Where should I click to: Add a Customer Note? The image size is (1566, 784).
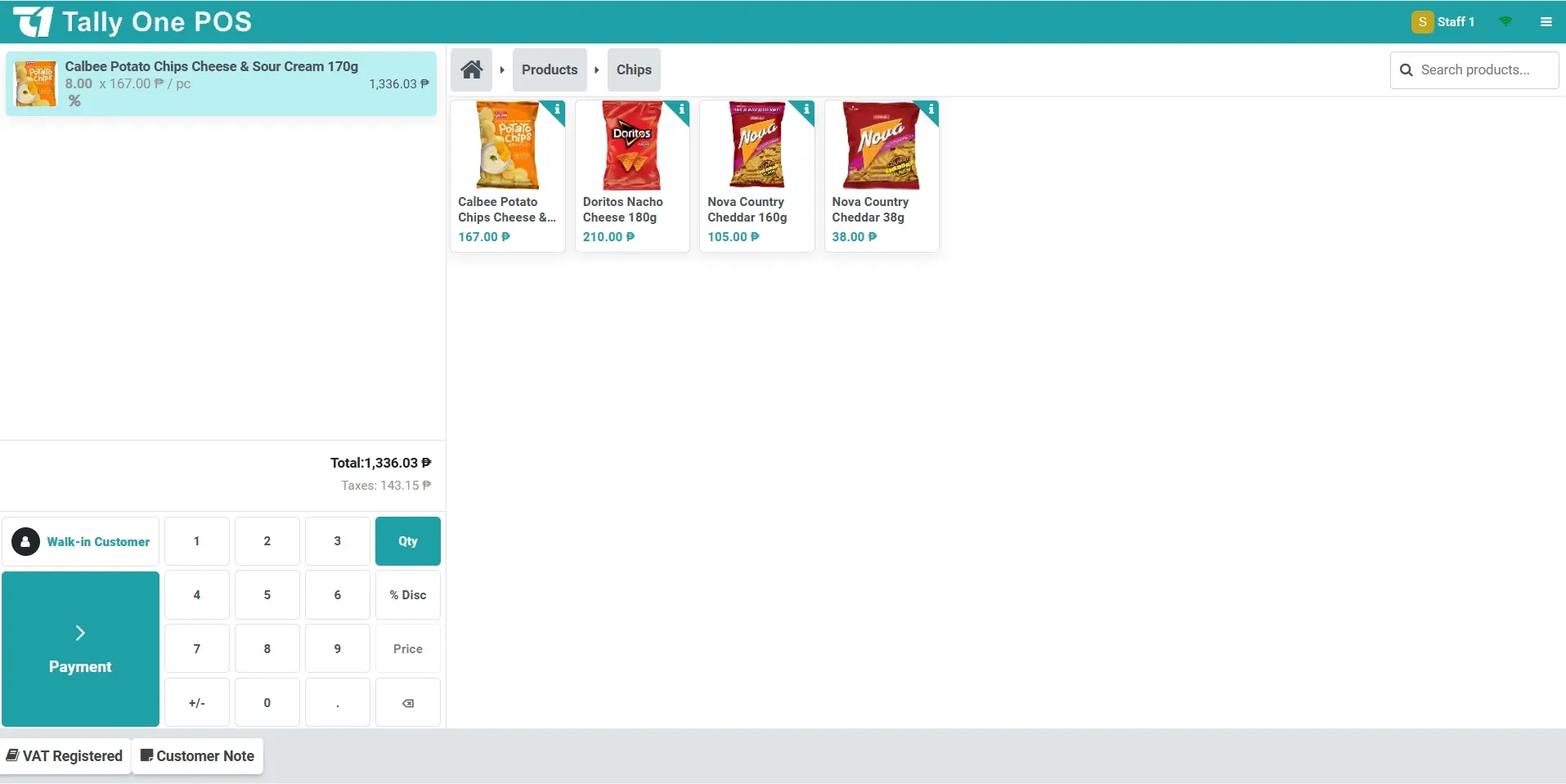pos(197,756)
